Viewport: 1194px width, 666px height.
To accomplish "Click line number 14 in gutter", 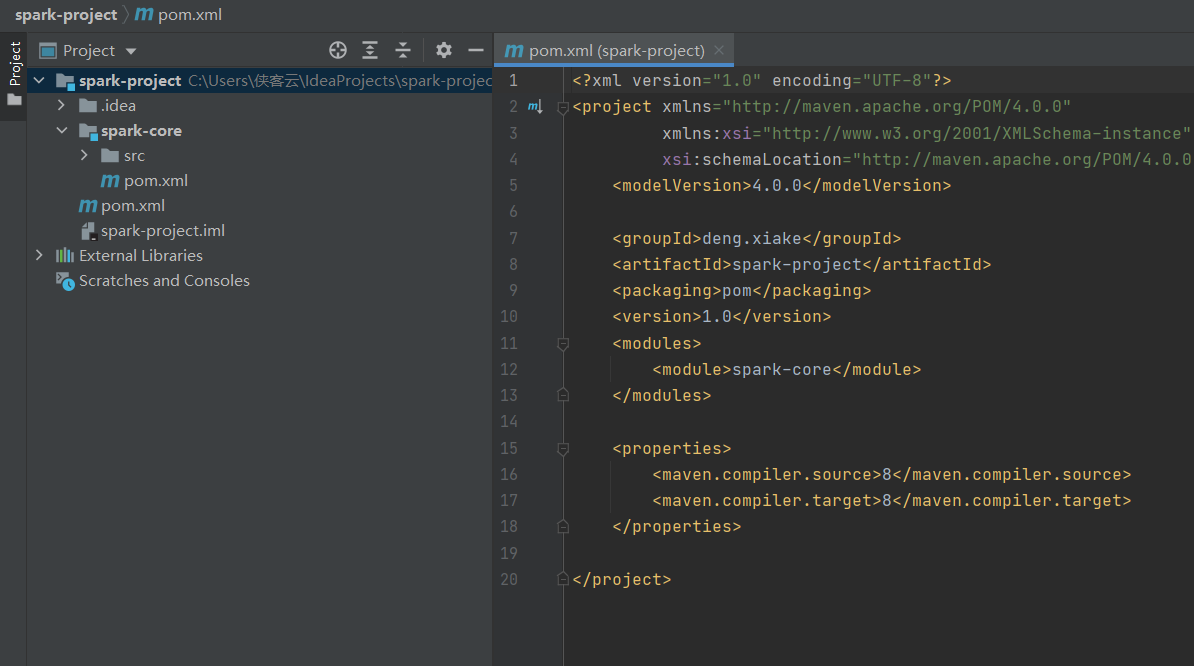I will (509, 422).
